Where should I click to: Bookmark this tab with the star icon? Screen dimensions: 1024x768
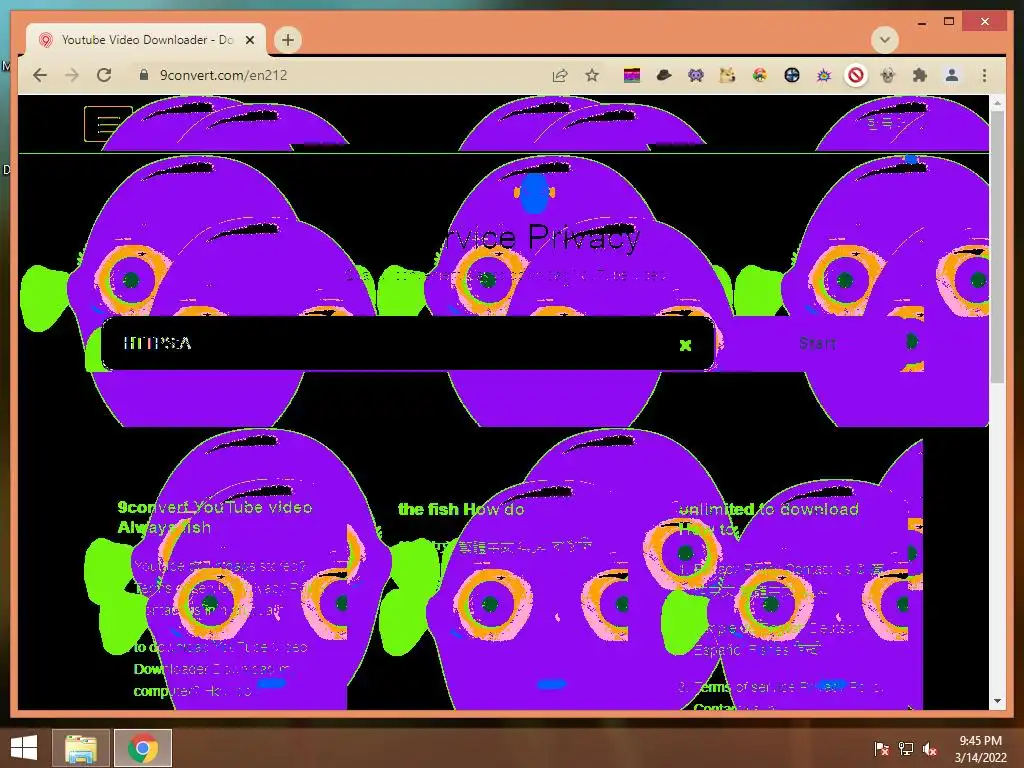pyautogui.click(x=592, y=75)
